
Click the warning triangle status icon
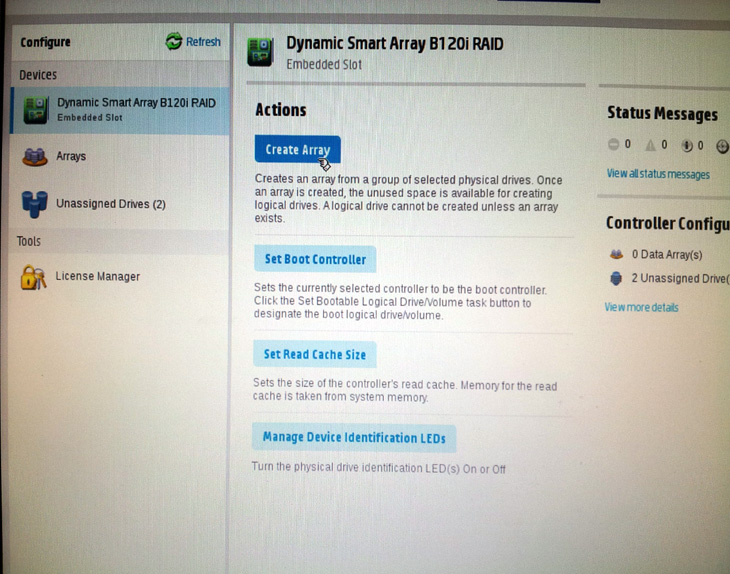[650, 145]
